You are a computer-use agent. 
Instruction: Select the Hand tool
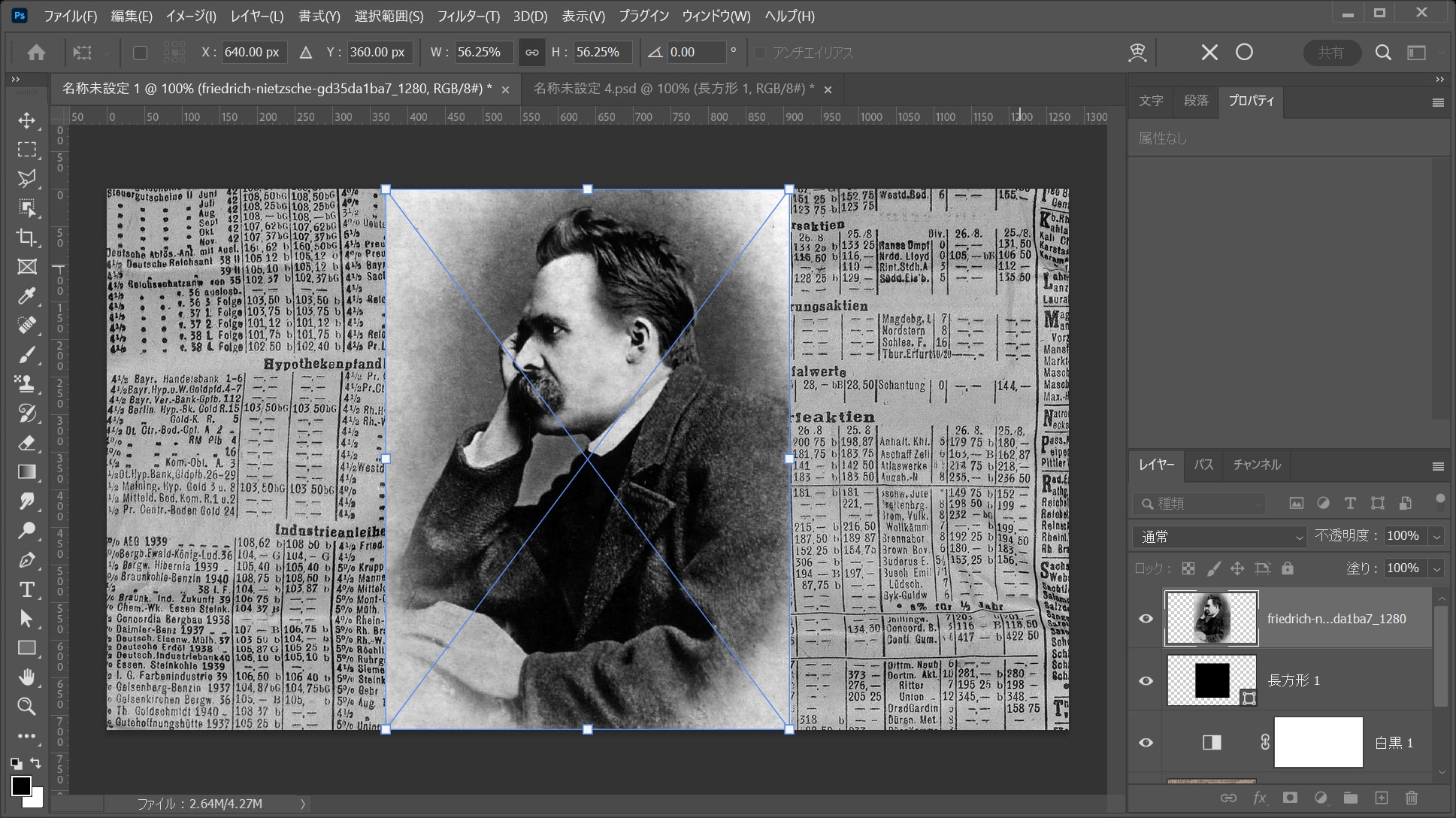(27, 677)
